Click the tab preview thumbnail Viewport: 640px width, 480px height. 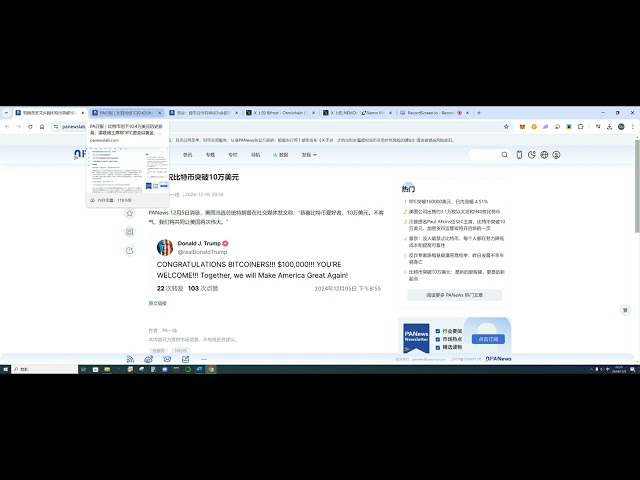128,170
